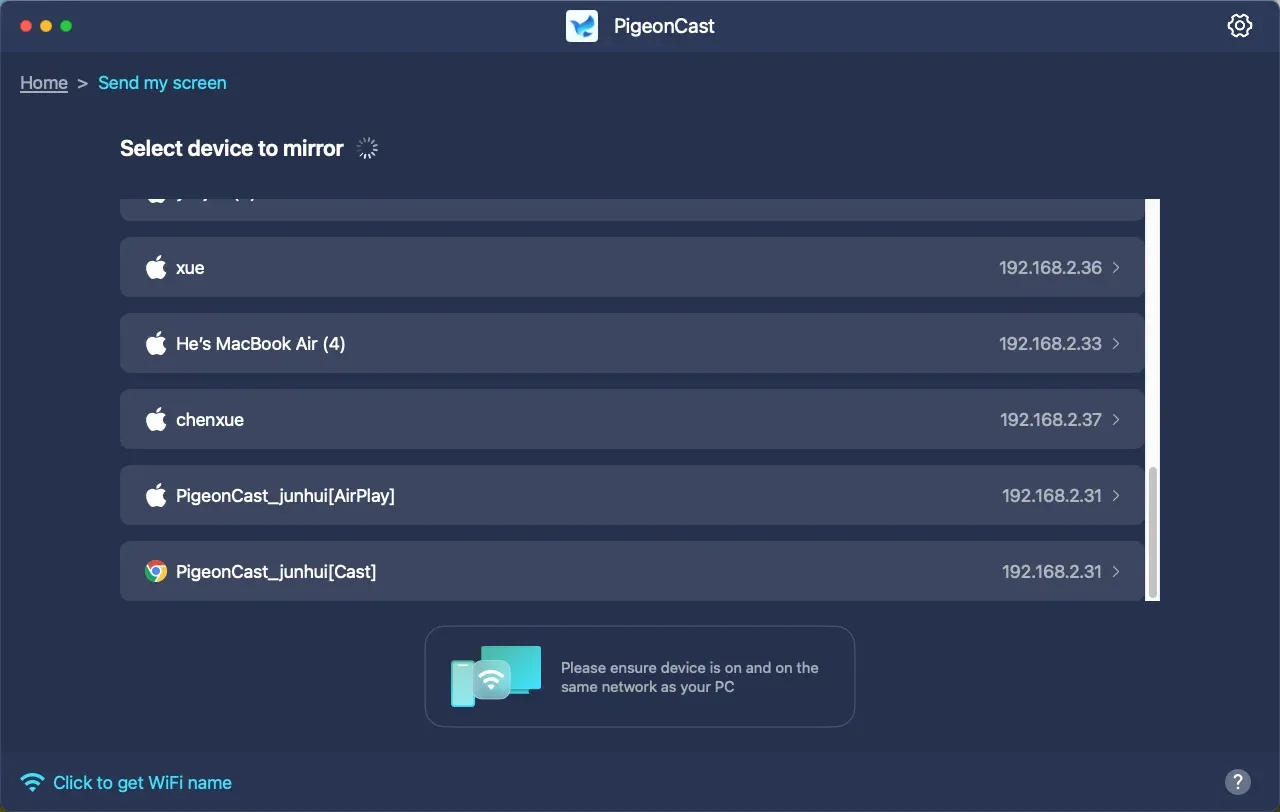The width and height of the screenshot is (1280, 812).
Task: Open chevron on the Cast device row
Action: tap(1116, 572)
